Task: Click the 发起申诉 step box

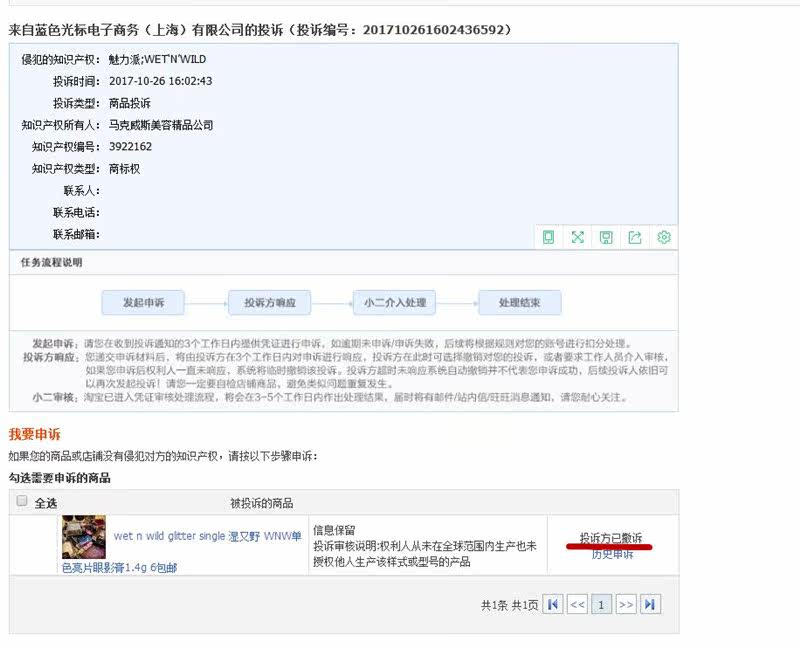Action: pyautogui.click(x=143, y=303)
